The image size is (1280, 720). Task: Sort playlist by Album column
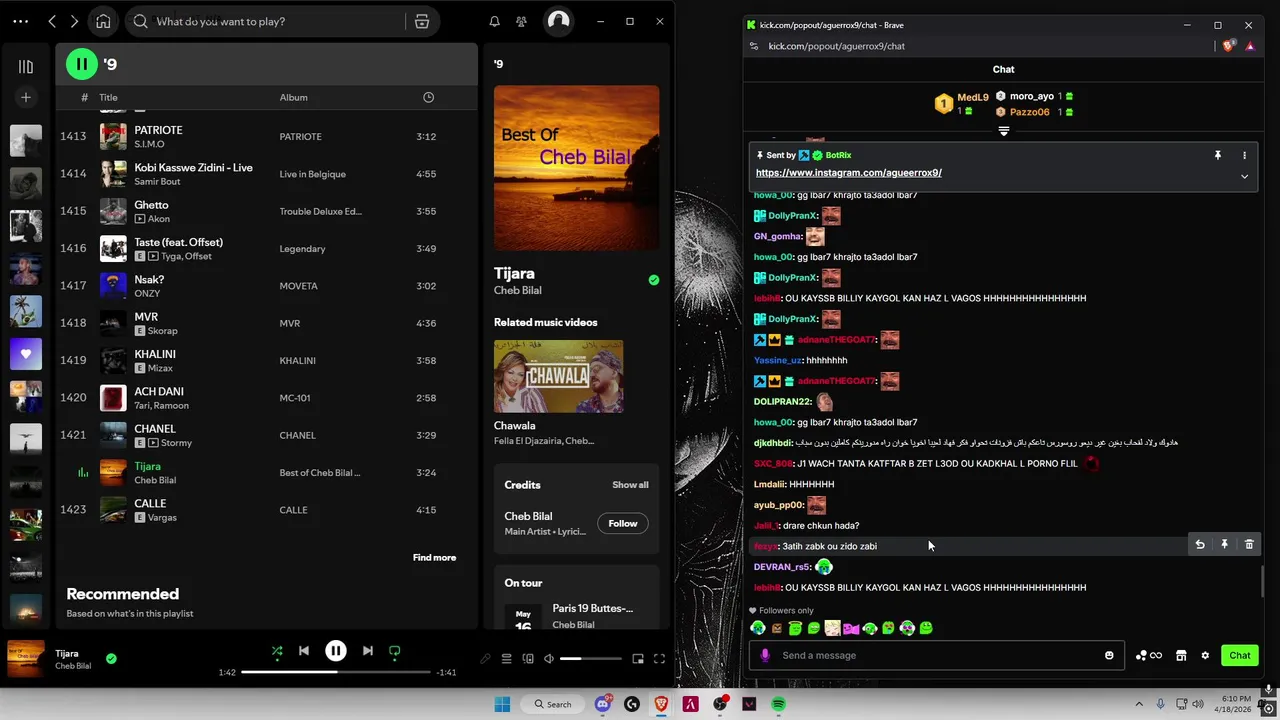tap(293, 97)
